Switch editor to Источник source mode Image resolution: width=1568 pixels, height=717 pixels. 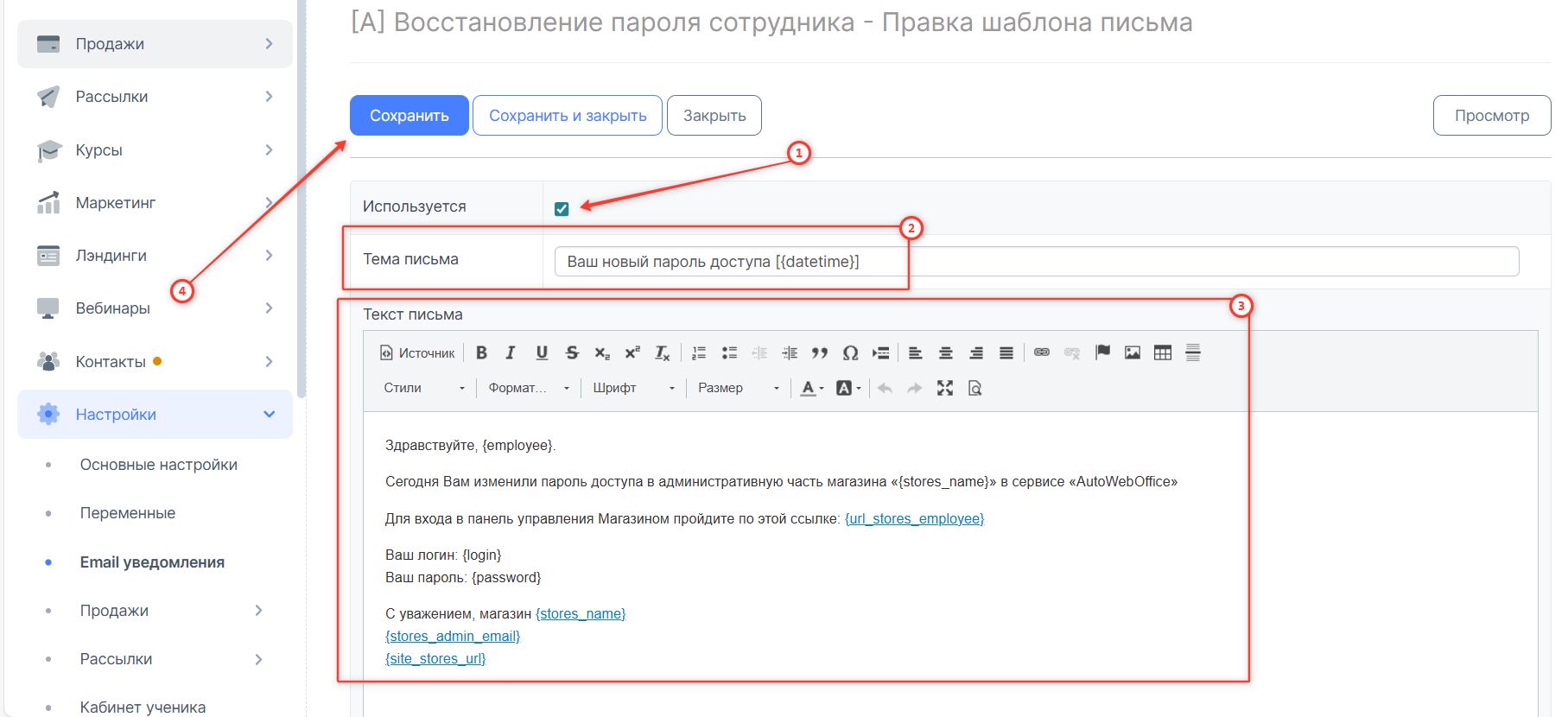[417, 352]
